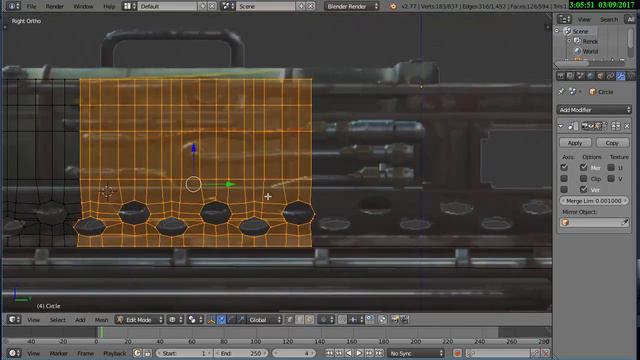Open the Window menu
Image resolution: width=640 pixels, height=360 pixels.
pyautogui.click(x=83, y=7)
